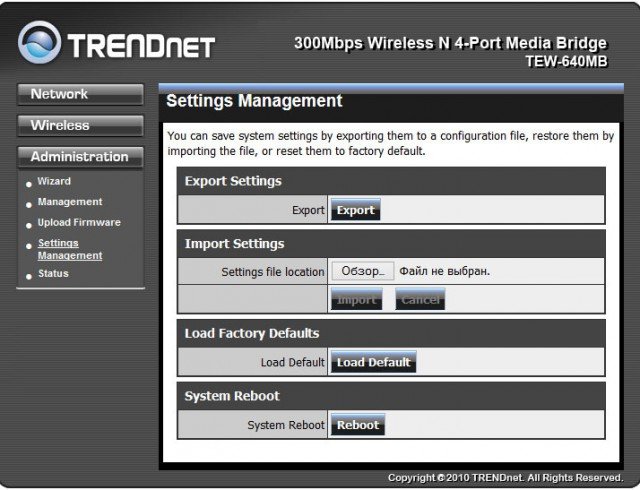Click the Copyright 2010 TRENDnet footer text

505,478
